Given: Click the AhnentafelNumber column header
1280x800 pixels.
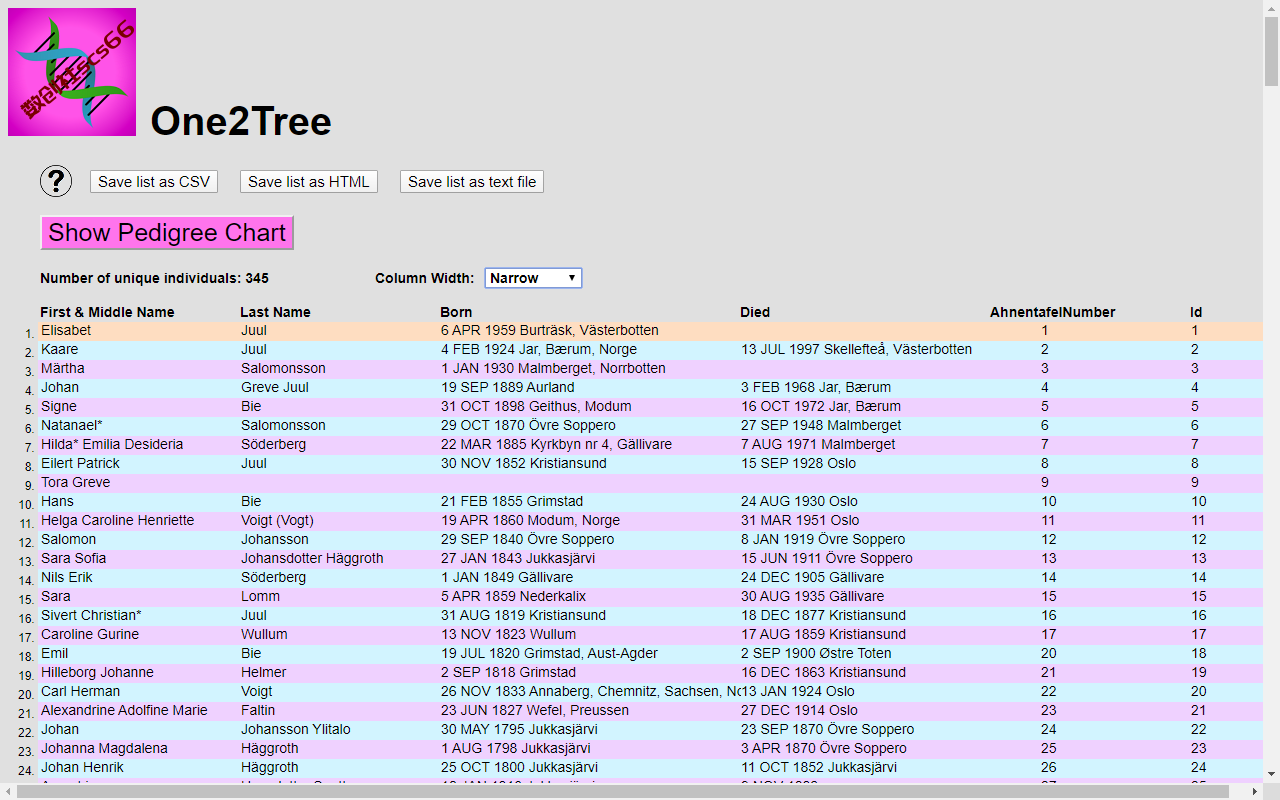Looking at the screenshot, I should click(1052, 312).
